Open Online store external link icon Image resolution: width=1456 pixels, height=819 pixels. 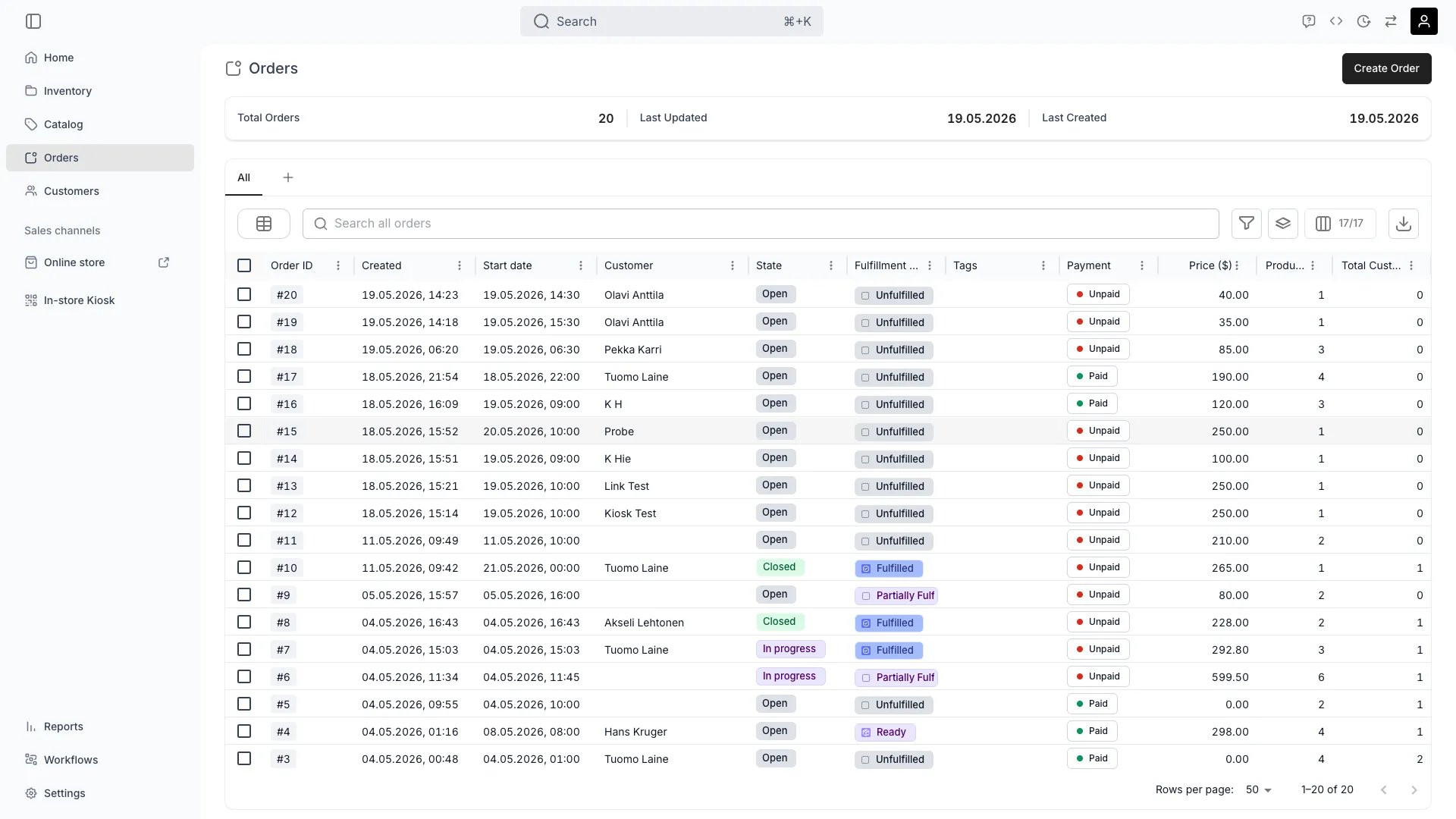(x=164, y=262)
